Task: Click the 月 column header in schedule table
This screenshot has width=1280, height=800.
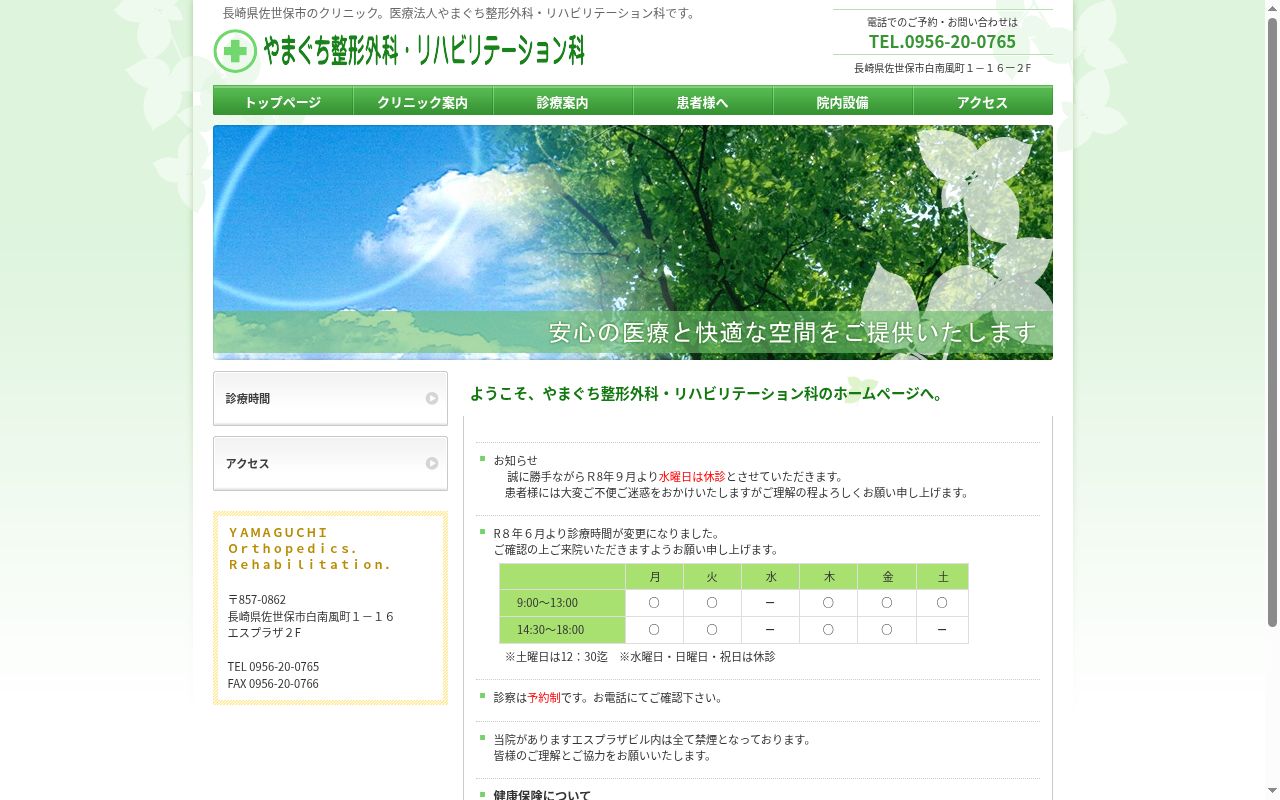Action: (655, 577)
